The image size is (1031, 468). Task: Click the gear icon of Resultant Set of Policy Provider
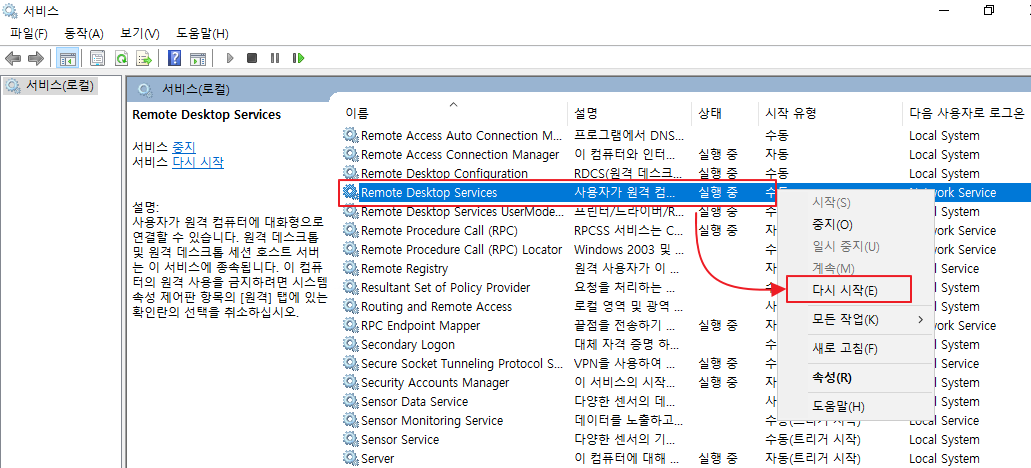pyautogui.click(x=350, y=287)
